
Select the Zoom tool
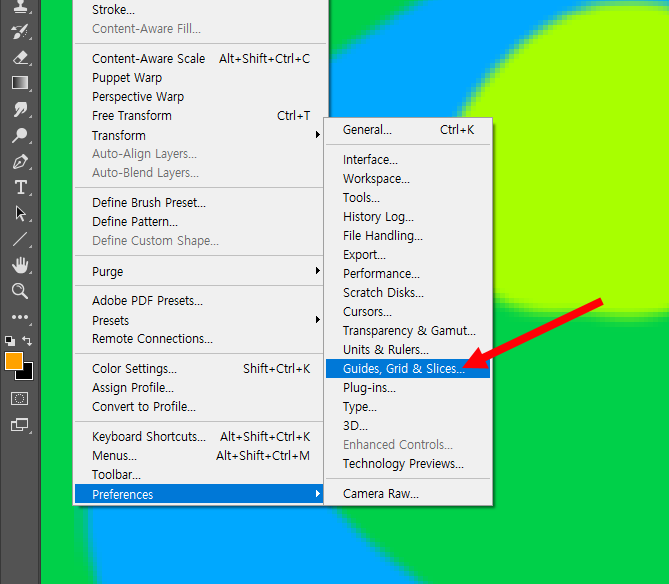(x=20, y=291)
